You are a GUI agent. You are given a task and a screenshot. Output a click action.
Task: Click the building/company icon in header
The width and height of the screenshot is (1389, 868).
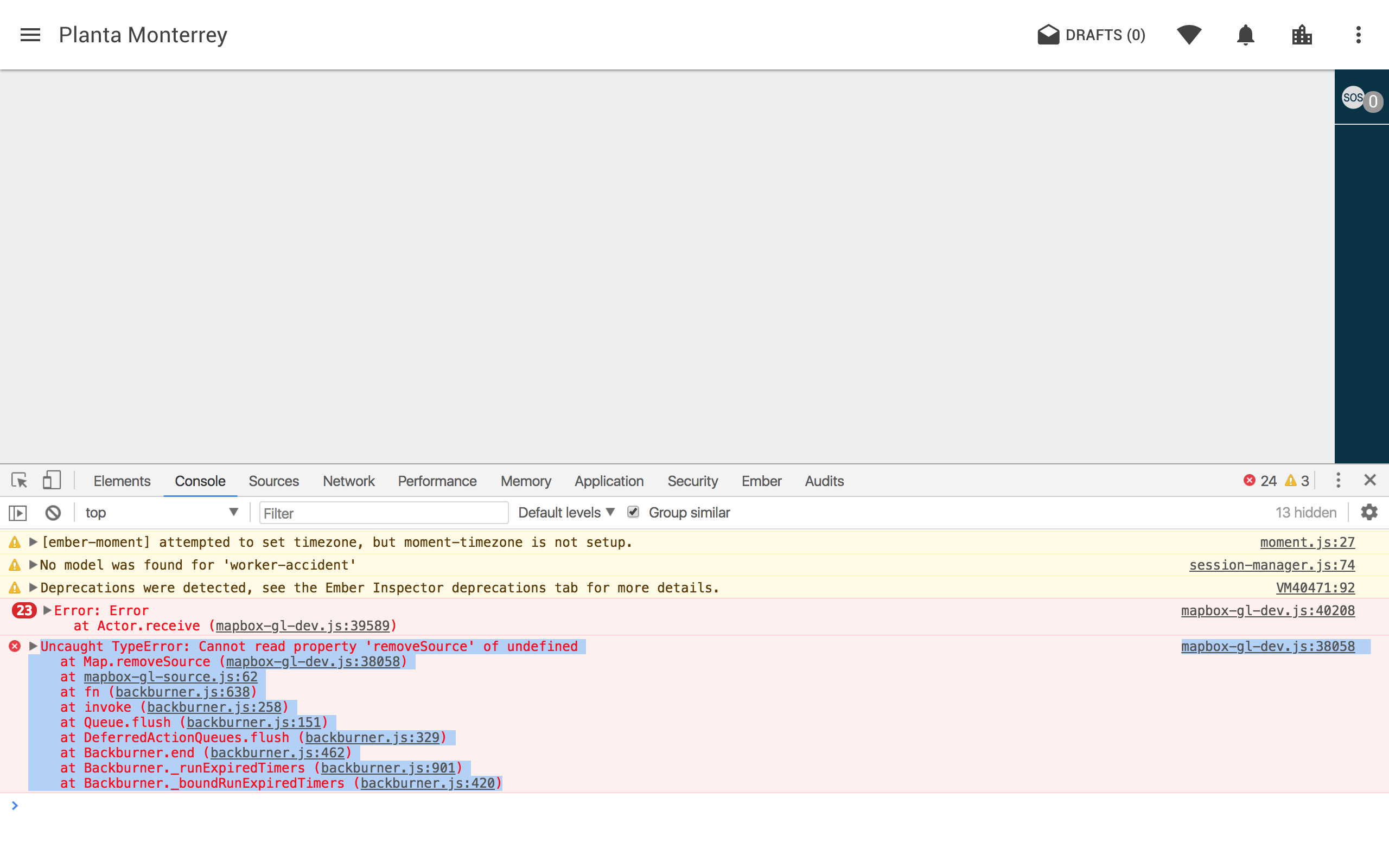click(x=1302, y=35)
